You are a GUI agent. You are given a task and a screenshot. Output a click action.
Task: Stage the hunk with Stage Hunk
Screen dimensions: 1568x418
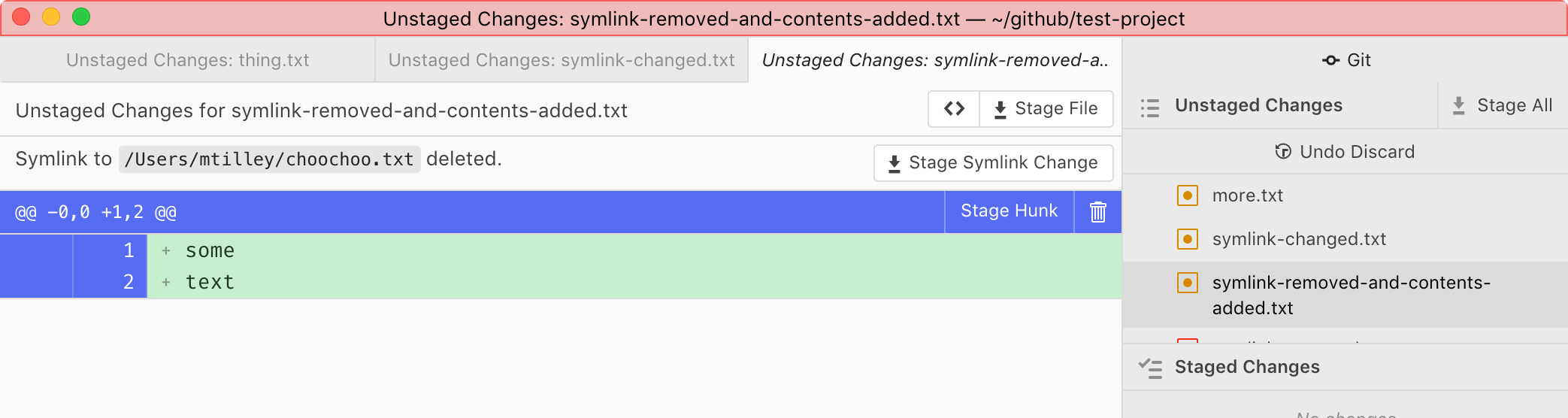click(x=1009, y=211)
